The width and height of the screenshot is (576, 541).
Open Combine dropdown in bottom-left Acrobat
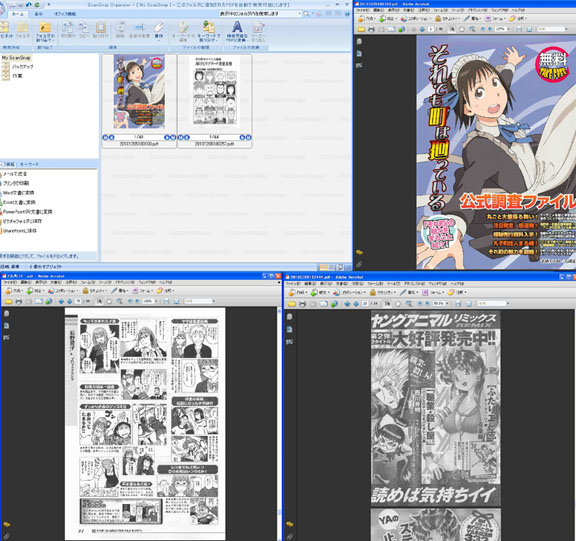(x=35, y=291)
